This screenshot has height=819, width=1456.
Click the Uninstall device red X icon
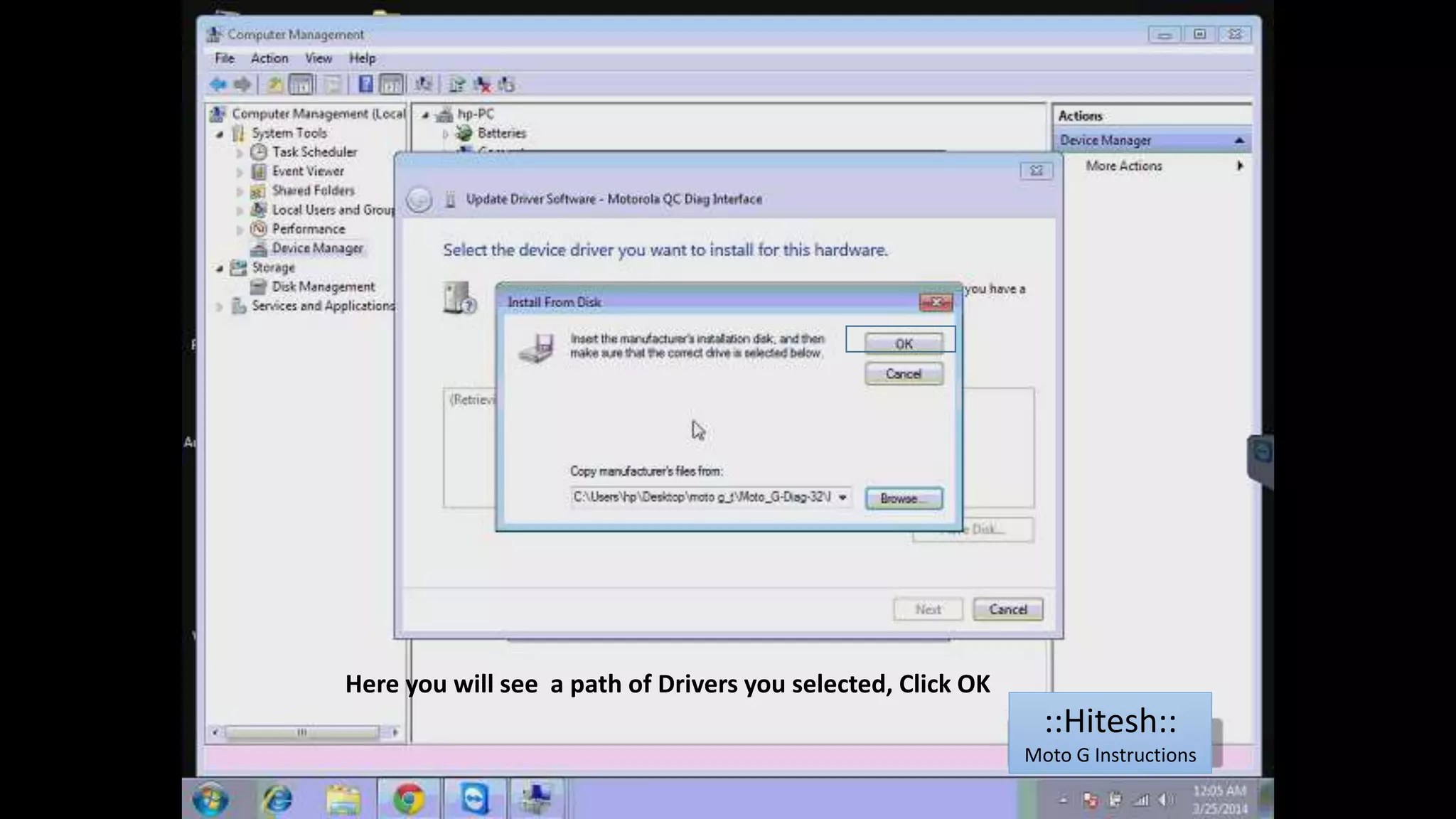click(x=483, y=85)
